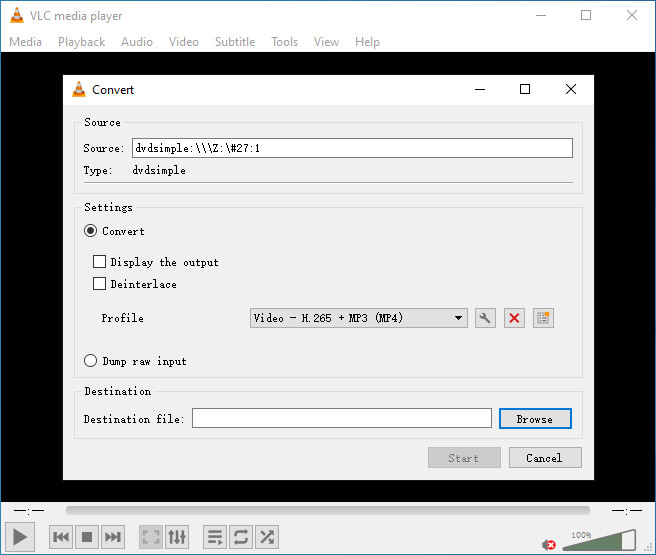The width and height of the screenshot is (656, 555).
Task: Toggle fullscreen video mode
Action: tap(151, 537)
